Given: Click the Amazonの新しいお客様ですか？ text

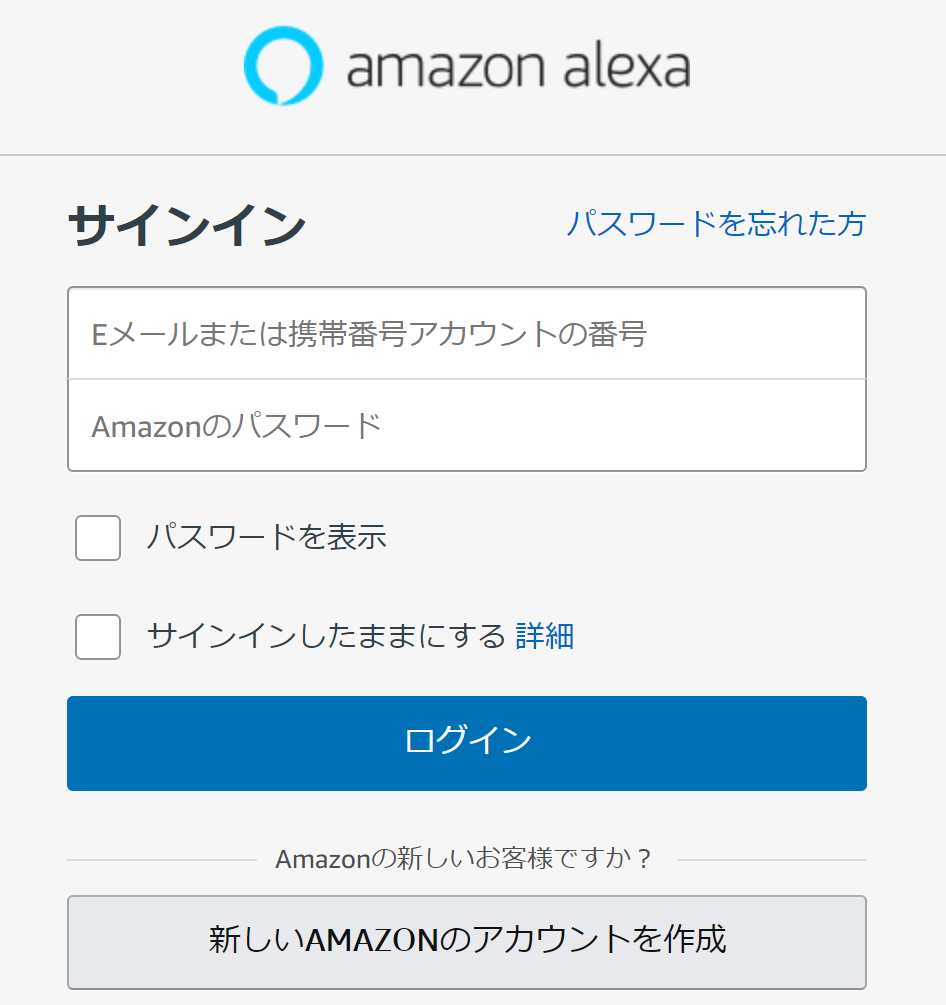Looking at the screenshot, I should click(x=463, y=859).
